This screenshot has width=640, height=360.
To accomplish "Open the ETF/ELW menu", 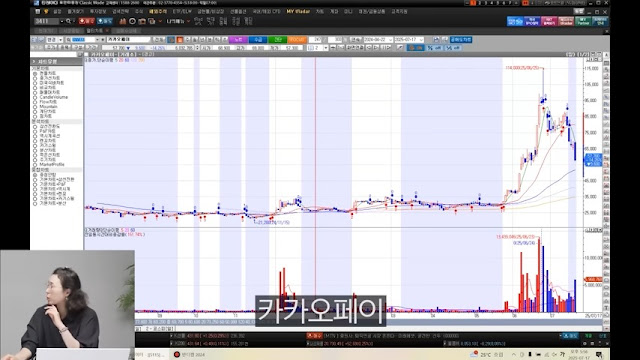I will click(182, 11).
